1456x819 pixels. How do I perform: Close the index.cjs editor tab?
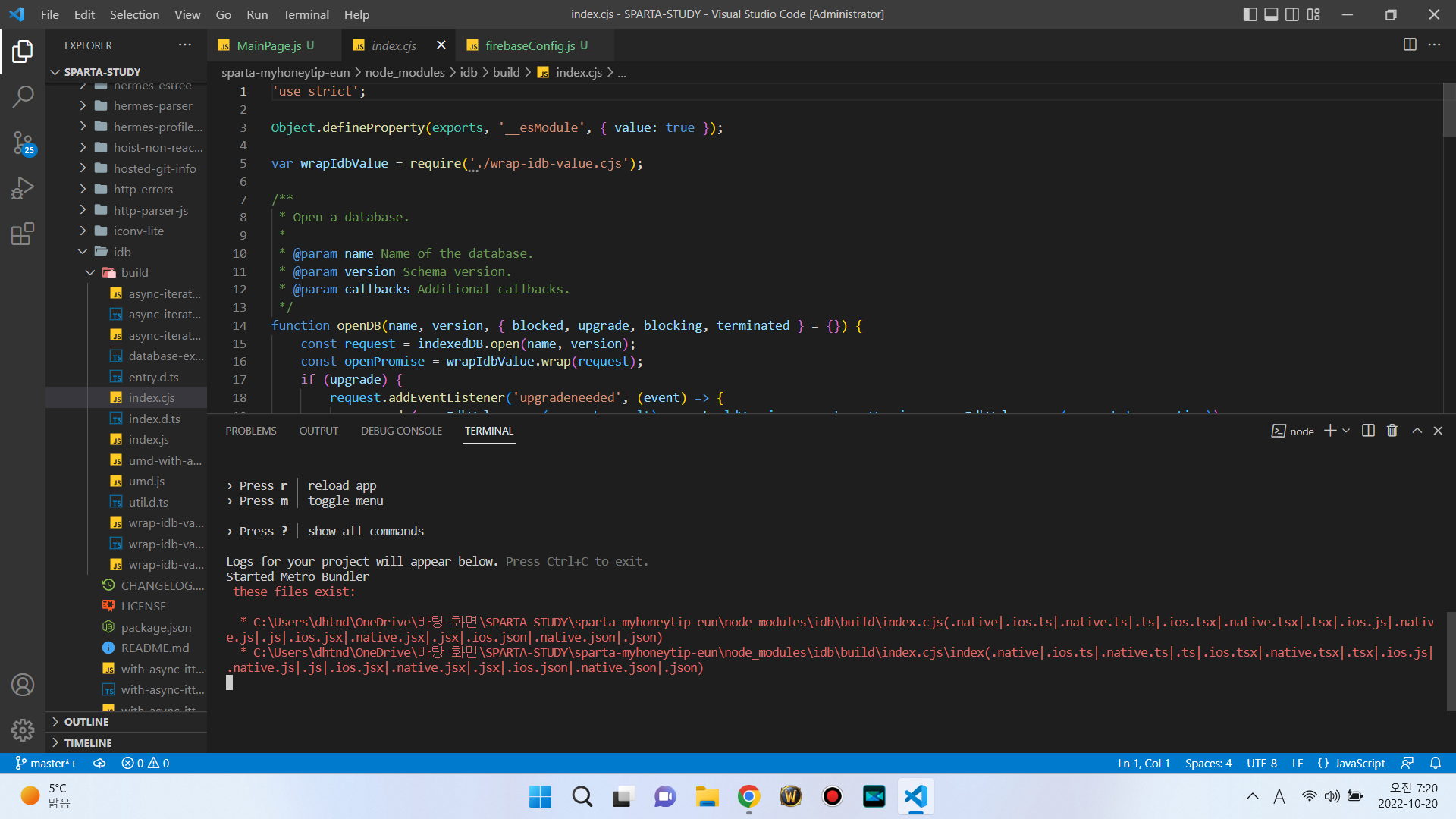tap(441, 45)
